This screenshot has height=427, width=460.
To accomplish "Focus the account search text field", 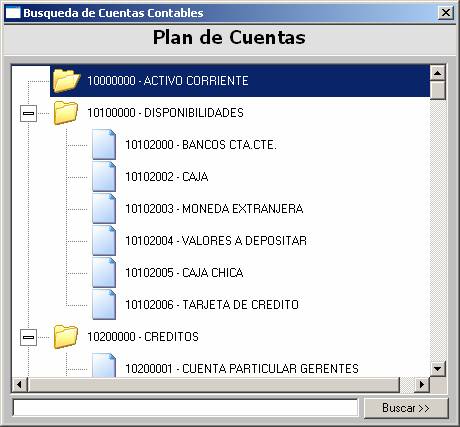I will [185, 407].
